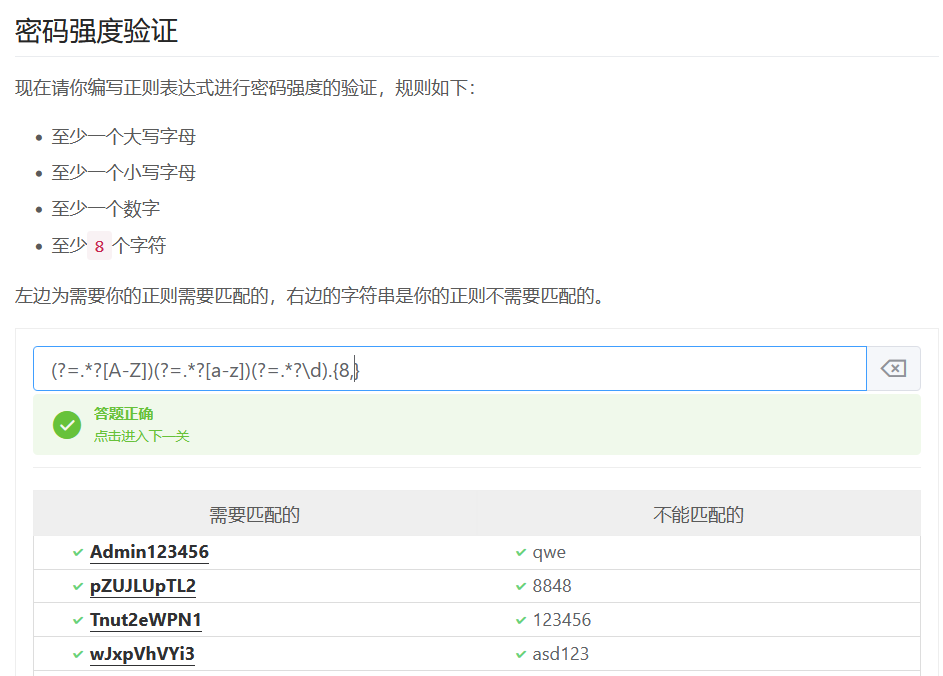The width and height of the screenshot is (943, 676).
Task: Click the asd123 non-matching string
Action: (560, 654)
